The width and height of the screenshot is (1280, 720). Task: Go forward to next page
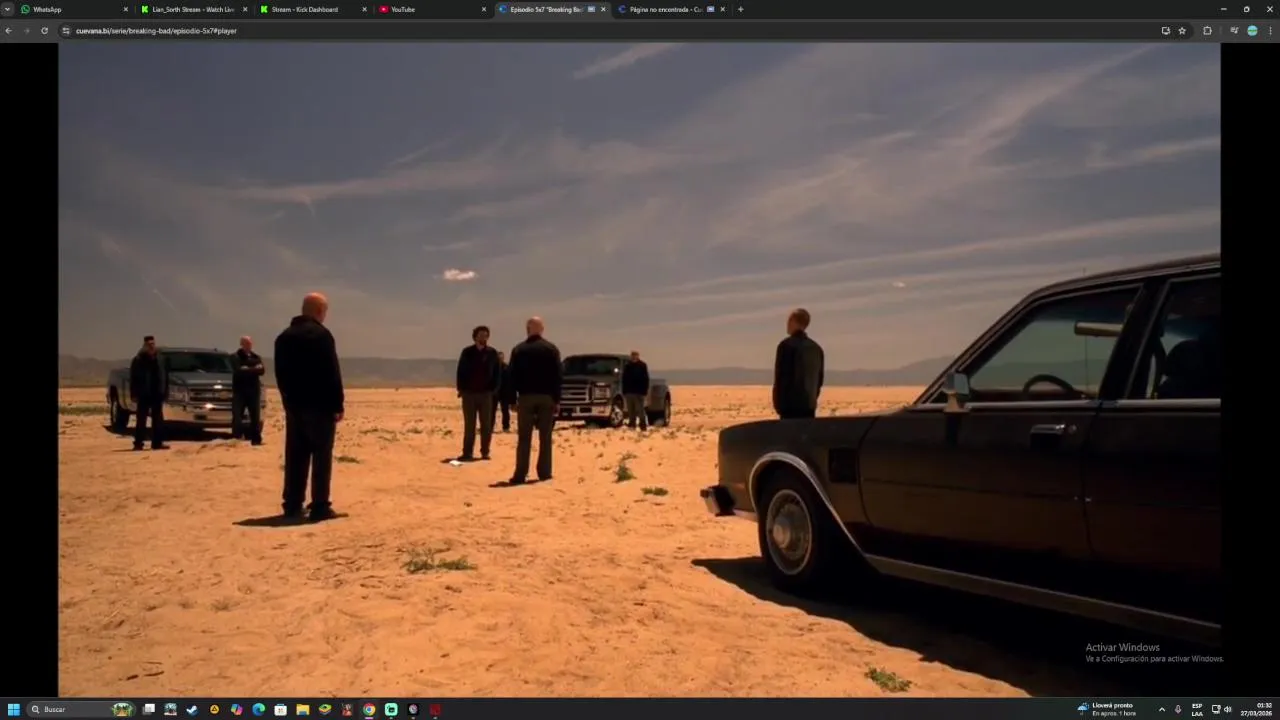point(26,31)
